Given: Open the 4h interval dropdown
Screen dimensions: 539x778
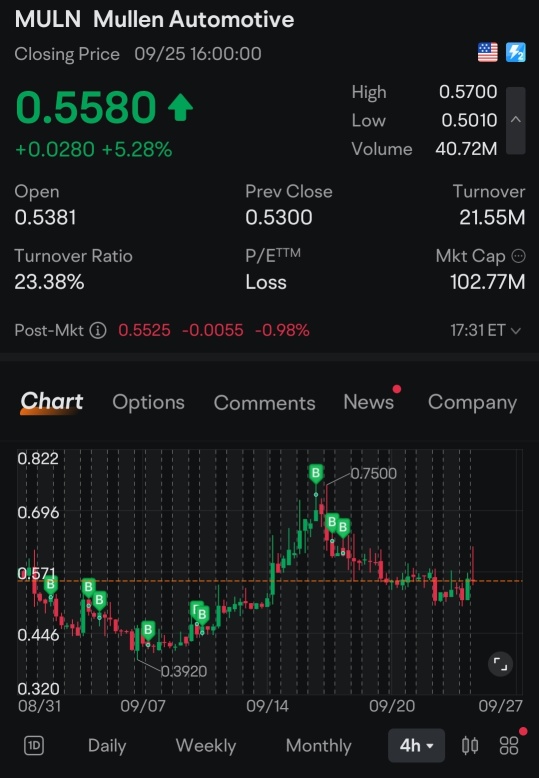Looking at the screenshot, I should pos(416,745).
